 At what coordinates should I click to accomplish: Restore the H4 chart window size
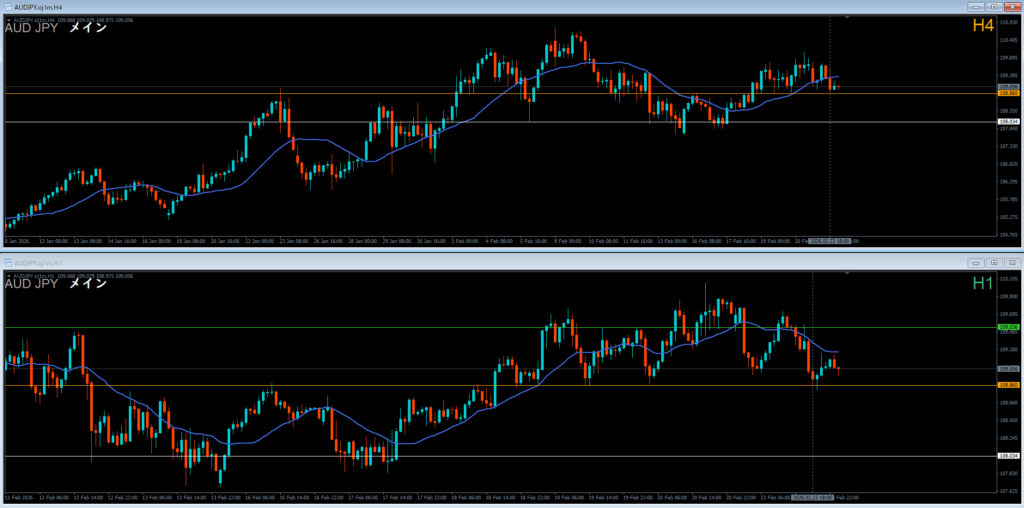tap(995, 7)
